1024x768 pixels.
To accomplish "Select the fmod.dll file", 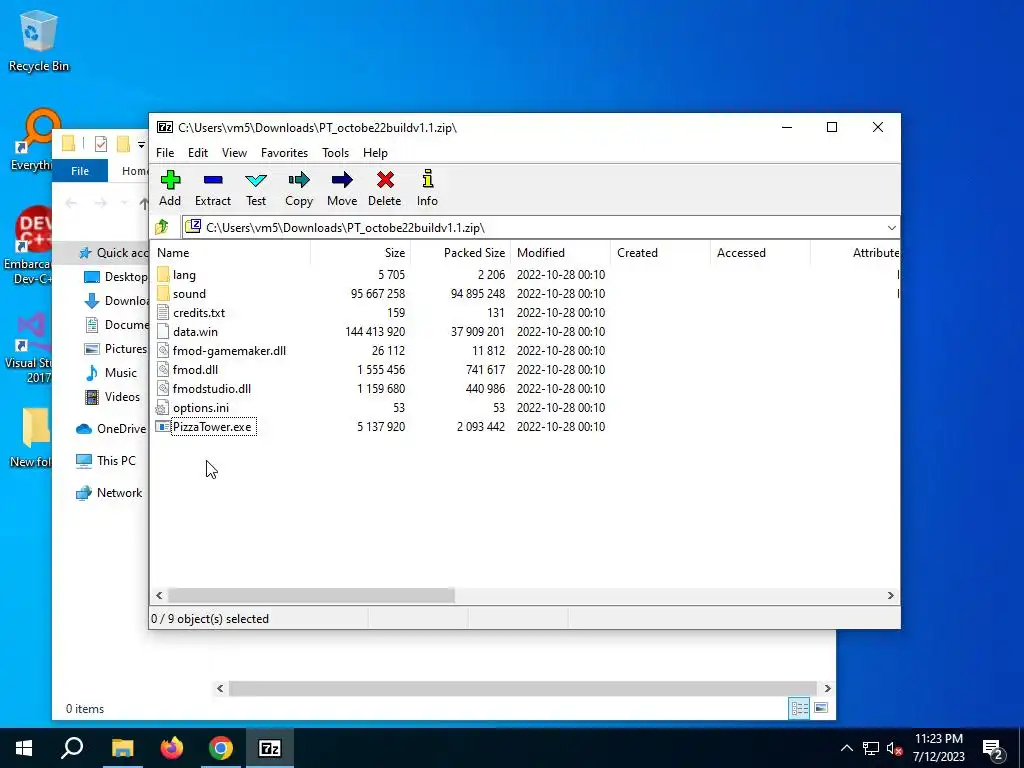I will [195, 370].
